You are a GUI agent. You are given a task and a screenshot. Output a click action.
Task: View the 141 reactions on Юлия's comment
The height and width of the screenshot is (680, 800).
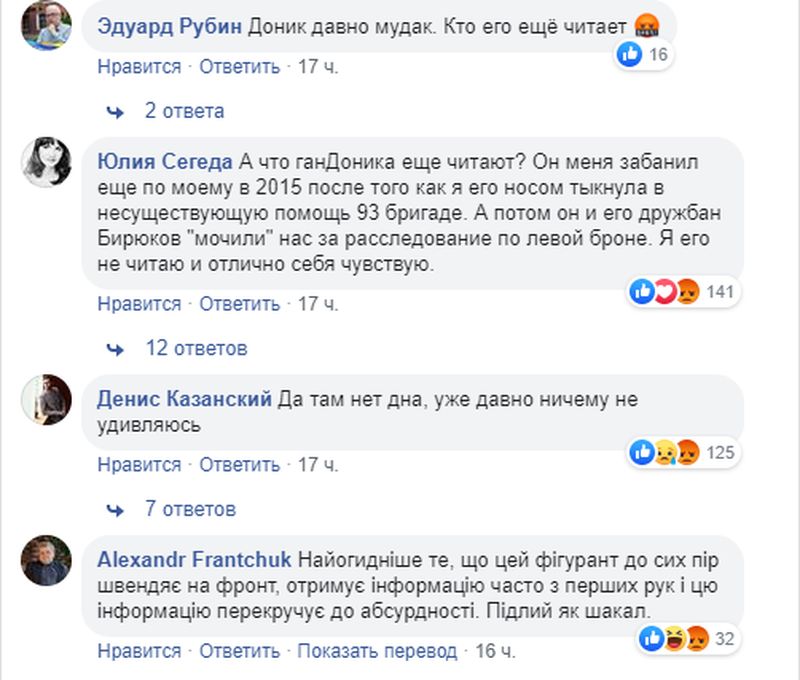point(683,292)
